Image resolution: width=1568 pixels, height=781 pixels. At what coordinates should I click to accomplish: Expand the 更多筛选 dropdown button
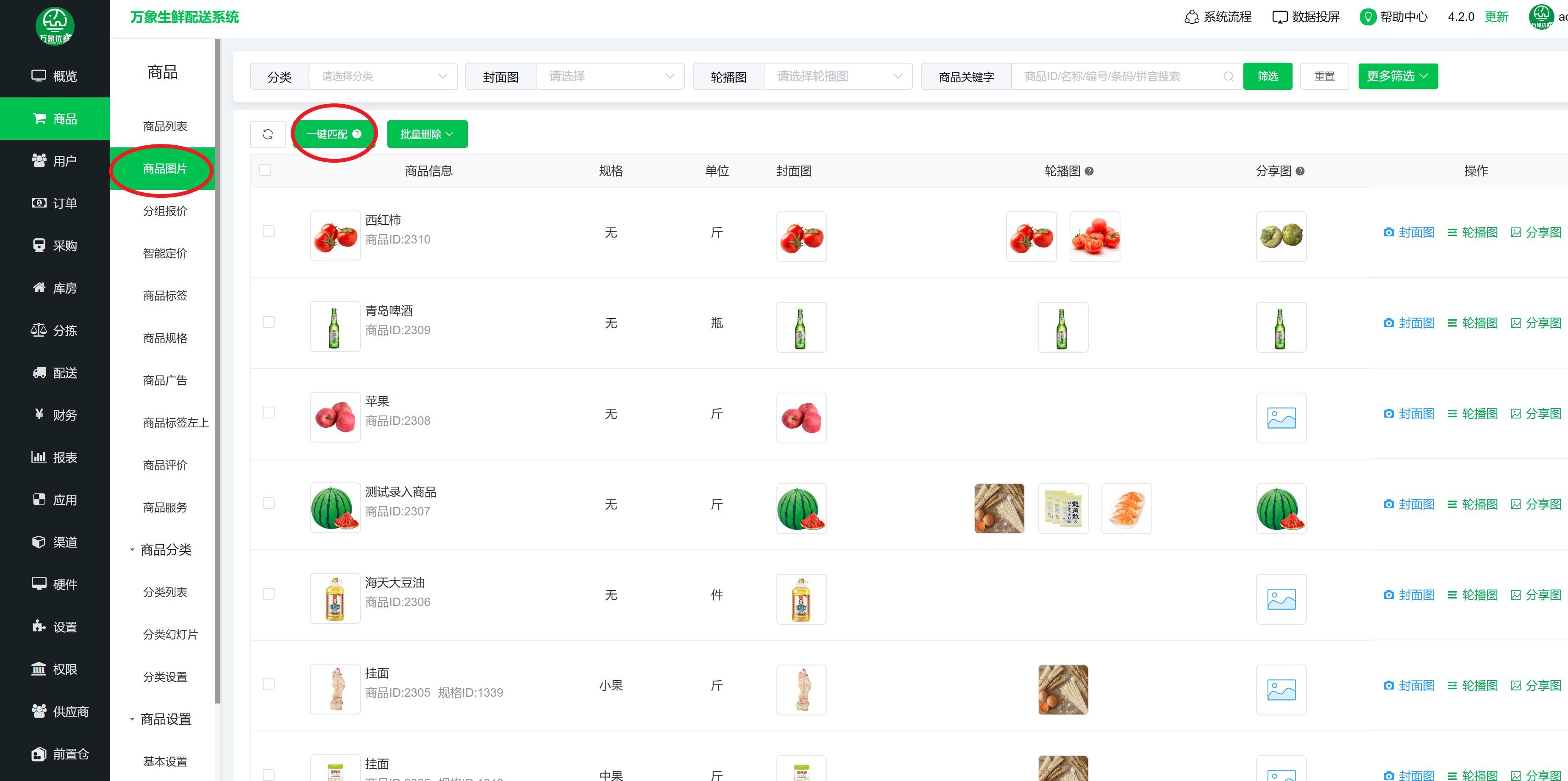[1398, 76]
